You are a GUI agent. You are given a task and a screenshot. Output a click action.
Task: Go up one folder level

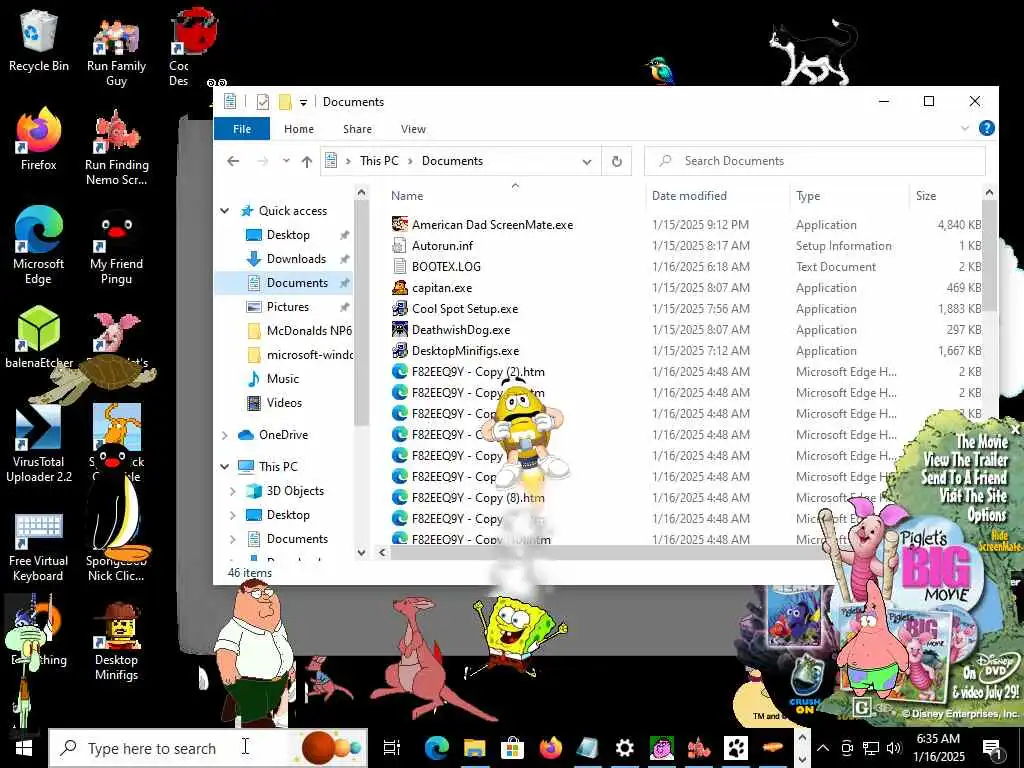tap(306, 161)
